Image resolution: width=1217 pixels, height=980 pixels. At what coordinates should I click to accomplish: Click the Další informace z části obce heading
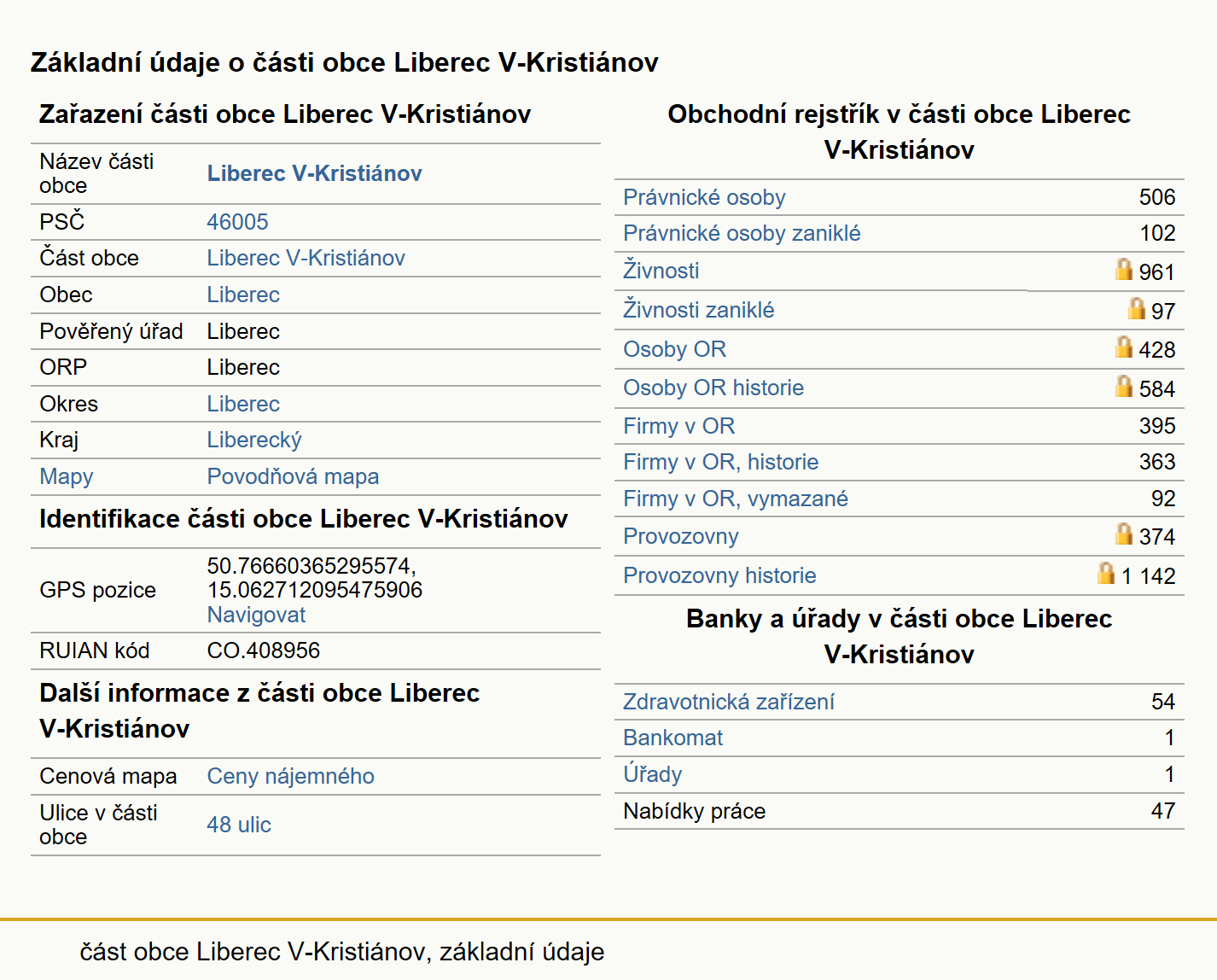tap(259, 710)
